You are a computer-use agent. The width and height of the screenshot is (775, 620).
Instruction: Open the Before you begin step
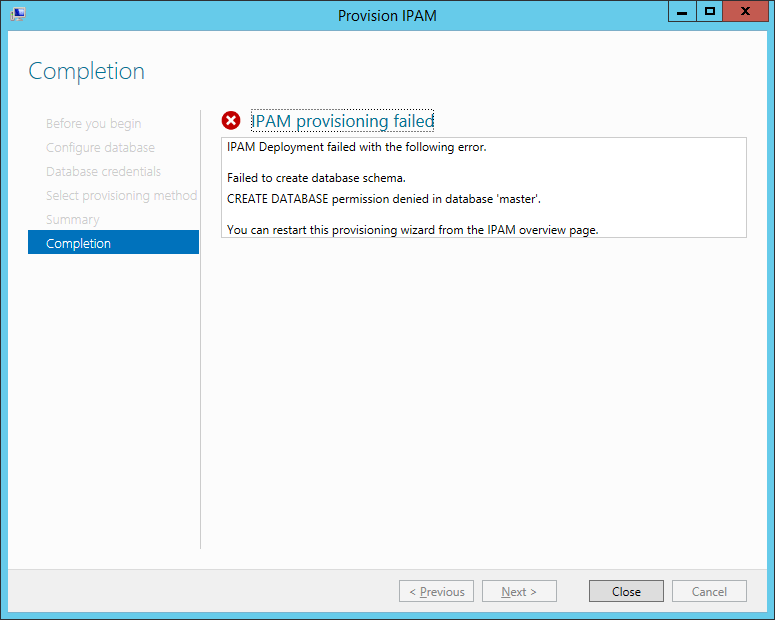pyautogui.click(x=93, y=124)
